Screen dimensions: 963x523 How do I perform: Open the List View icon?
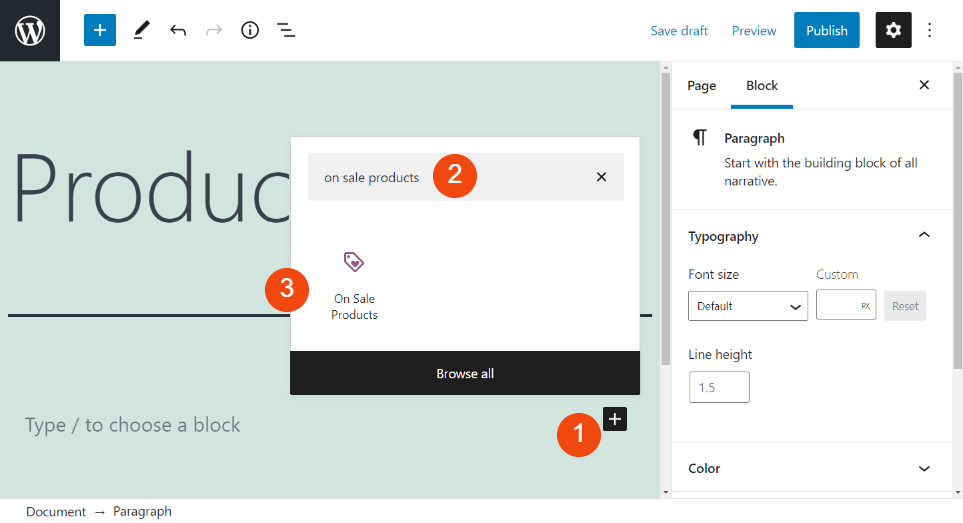point(286,30)
